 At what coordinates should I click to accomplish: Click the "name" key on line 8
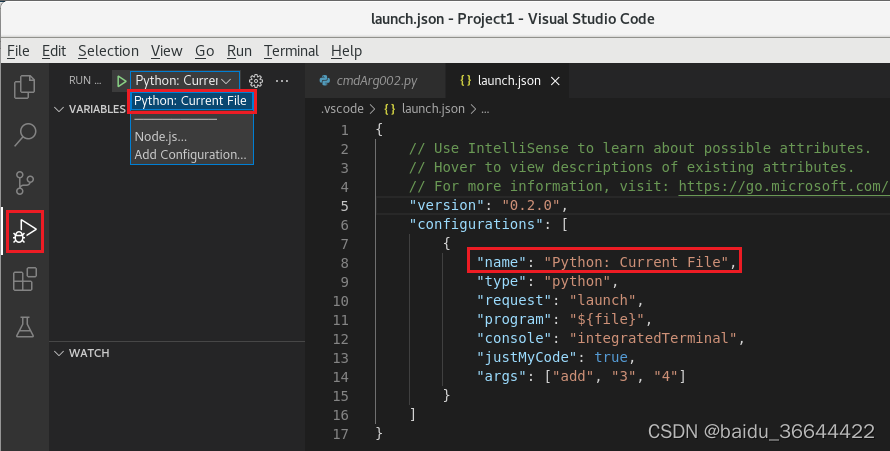[x=502, y=262]
